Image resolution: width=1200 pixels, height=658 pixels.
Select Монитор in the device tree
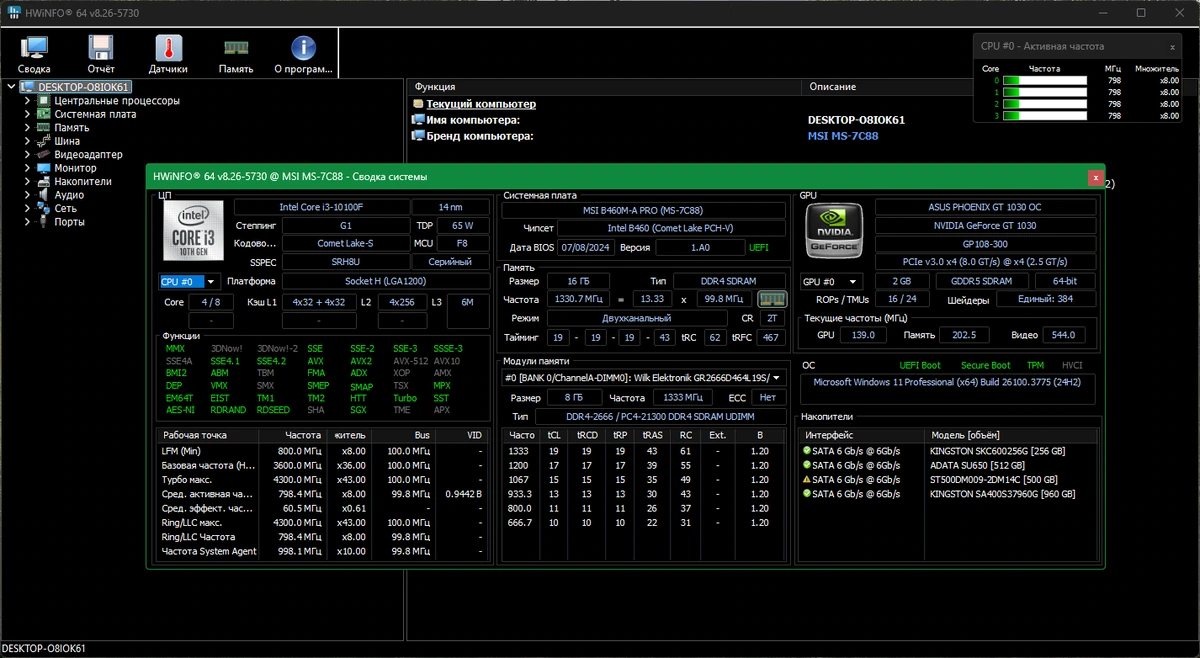pos(75,168)
